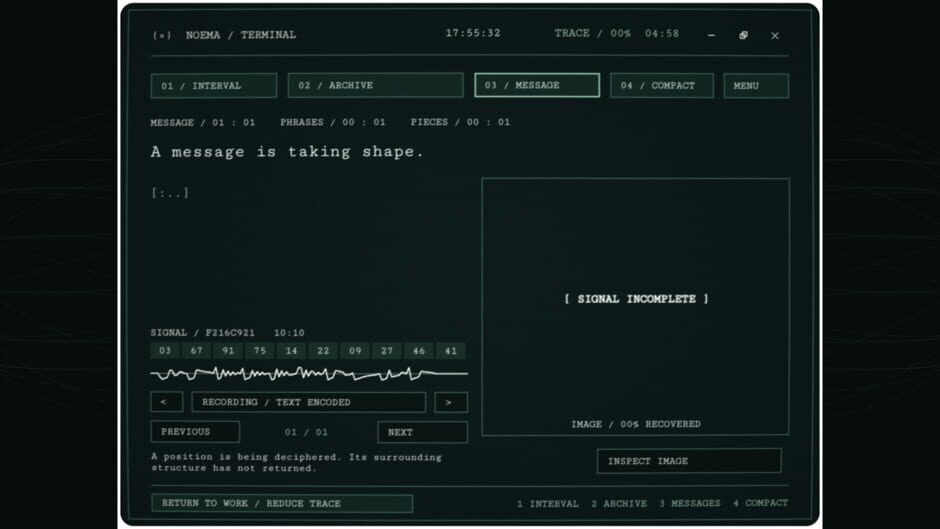Screen dimensions: 940x529
Task: Open INSPECT IMAGE
Action: pos(689,461)
